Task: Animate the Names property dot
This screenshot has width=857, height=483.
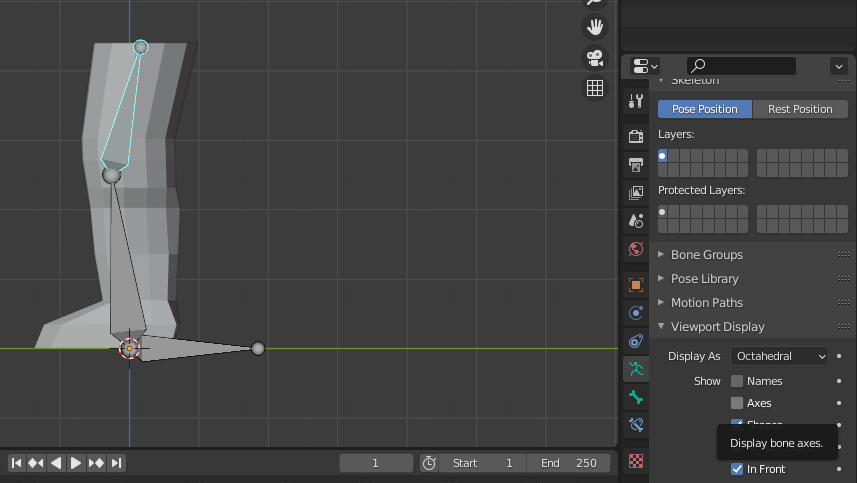Action: point(839,381)
